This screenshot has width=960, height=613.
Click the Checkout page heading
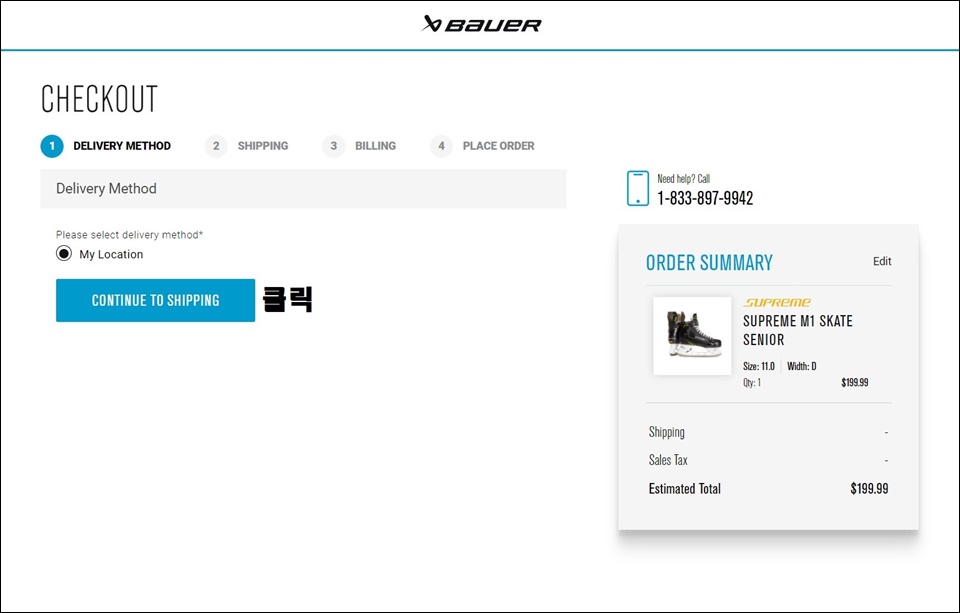point(99,99)
